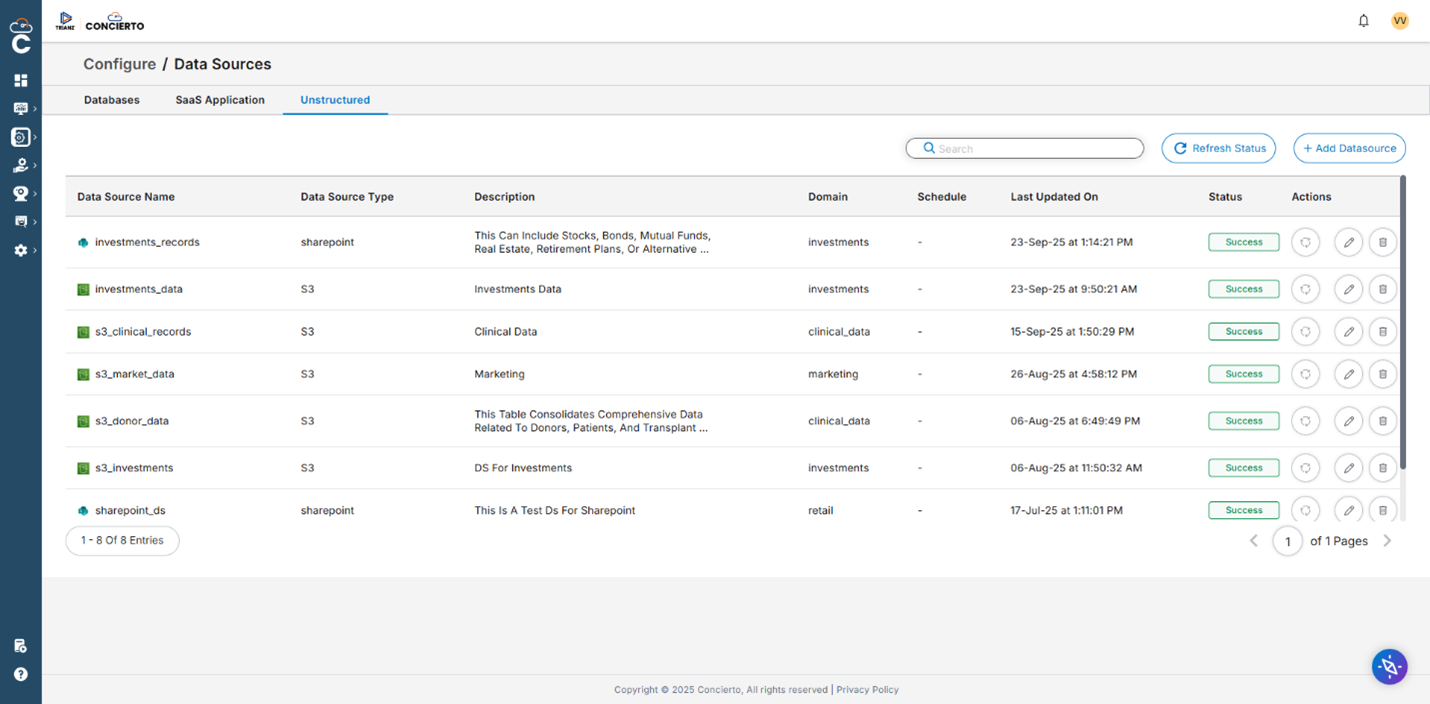Switch to the Databases tab
Screen dimensions: 1430x704
[111, 100]
